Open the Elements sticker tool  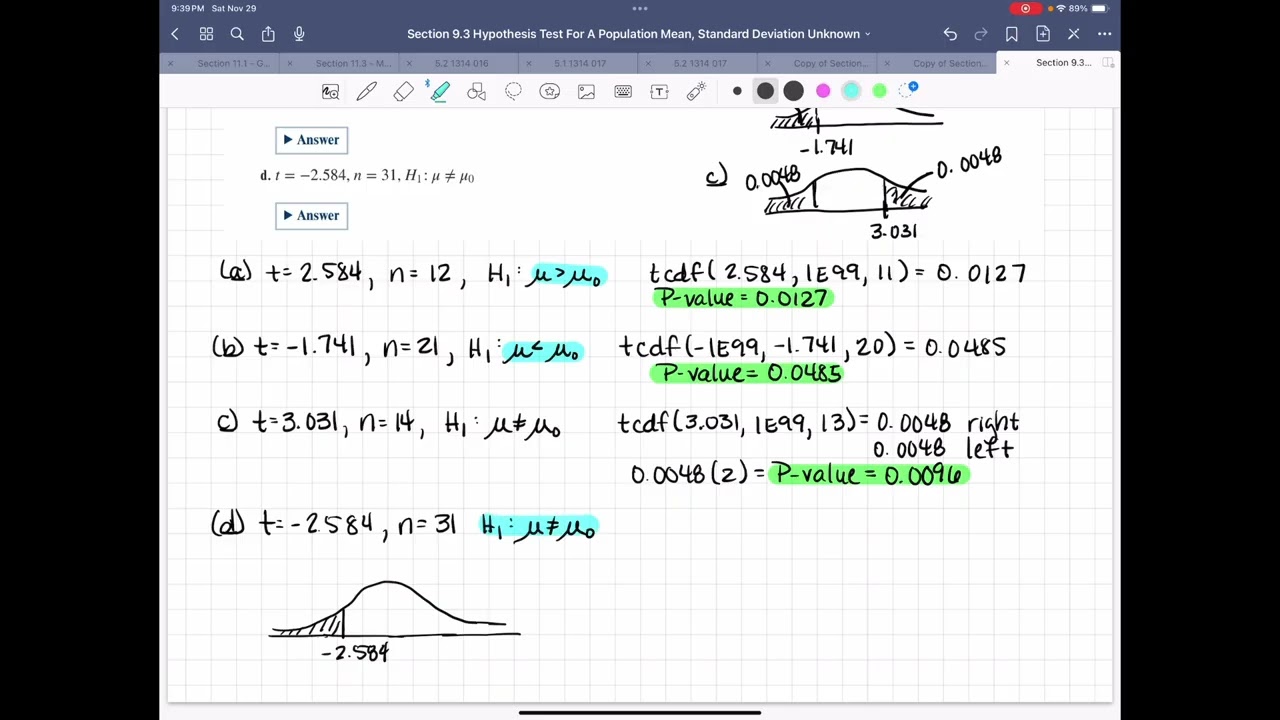pos(550,92)
